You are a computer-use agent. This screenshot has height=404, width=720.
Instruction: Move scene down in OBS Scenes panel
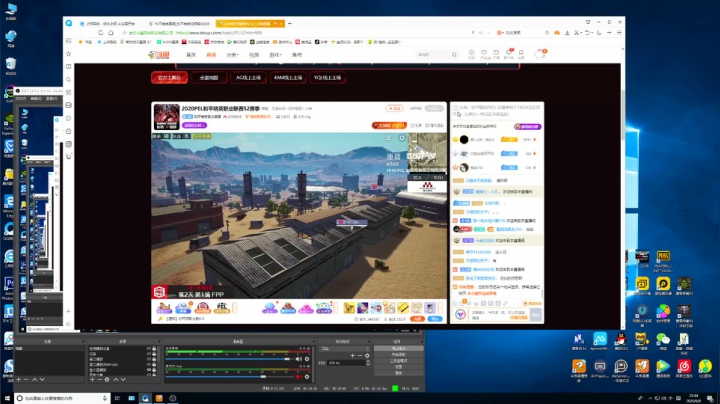(x=42, y=379)
